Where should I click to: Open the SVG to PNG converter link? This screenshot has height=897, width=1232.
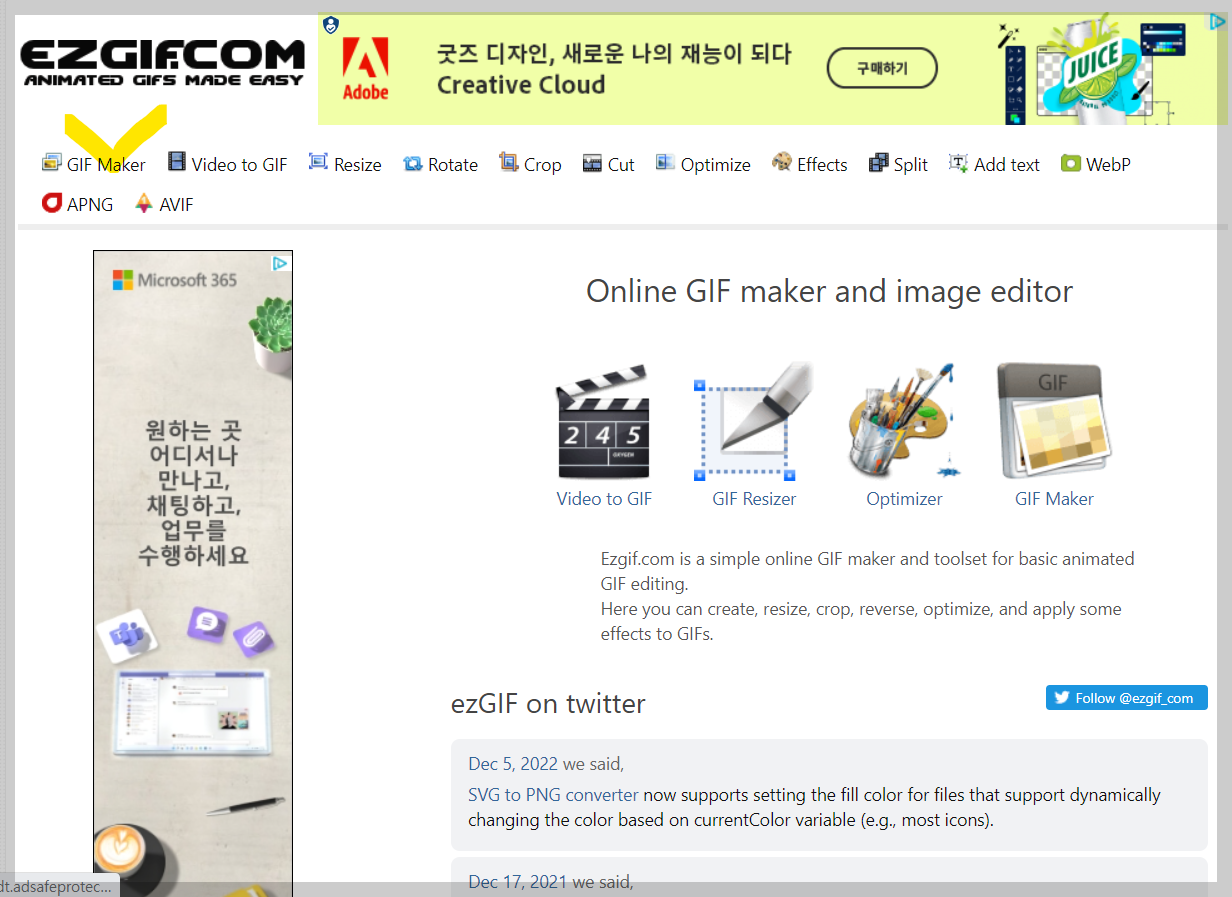[x=553, y=795]
